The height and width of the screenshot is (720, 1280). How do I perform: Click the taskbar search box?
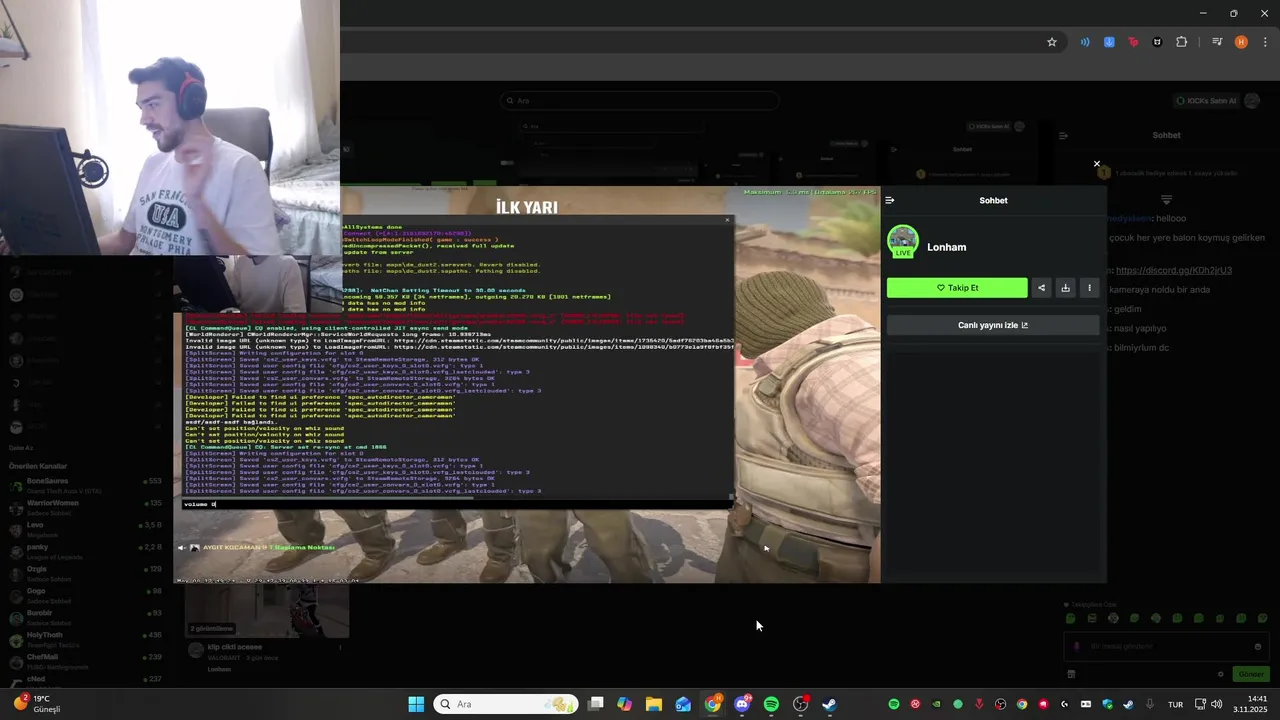pos(507,704)
